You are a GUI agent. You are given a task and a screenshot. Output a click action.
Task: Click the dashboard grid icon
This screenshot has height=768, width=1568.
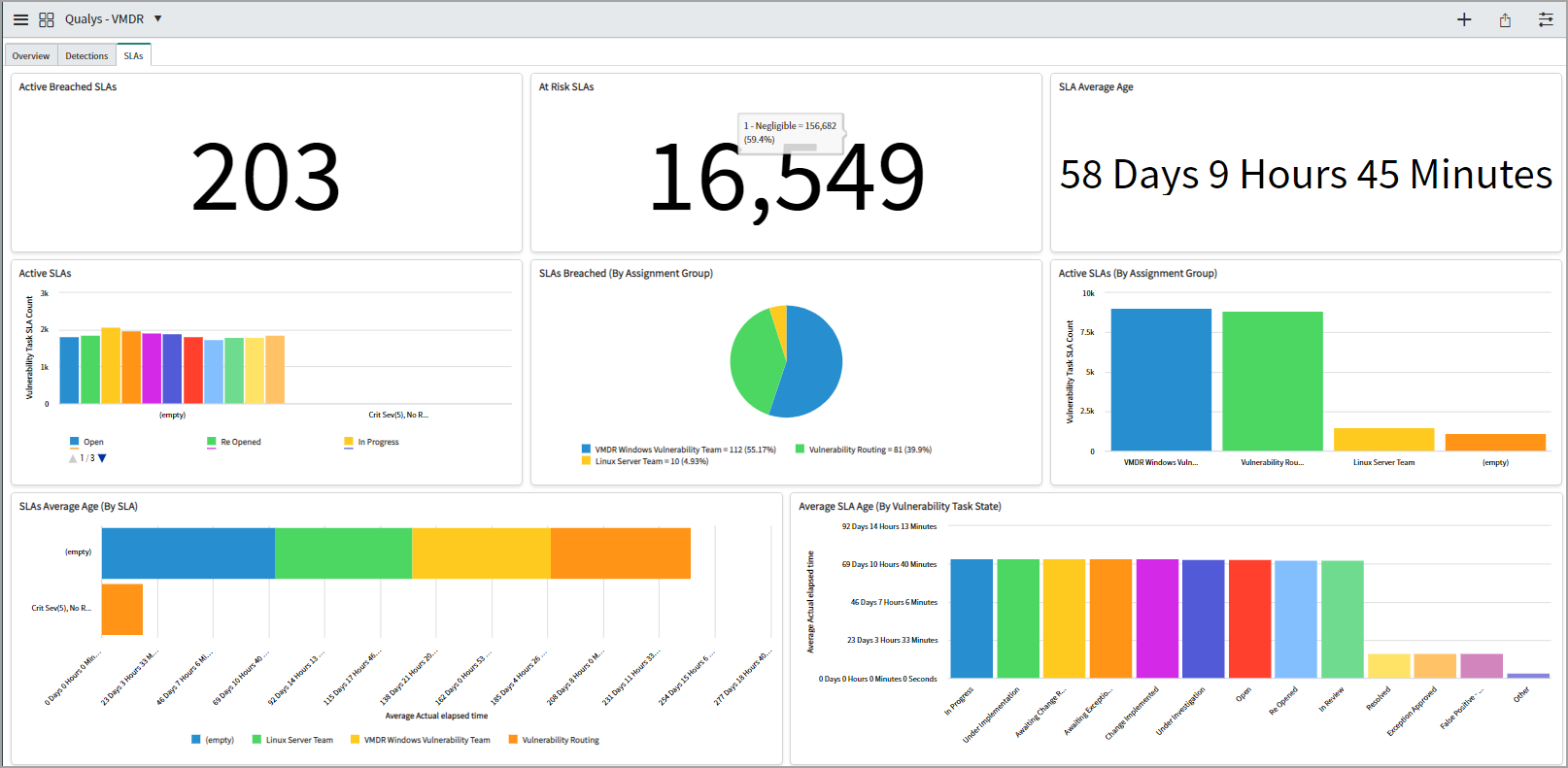click(x=46, y=19)
